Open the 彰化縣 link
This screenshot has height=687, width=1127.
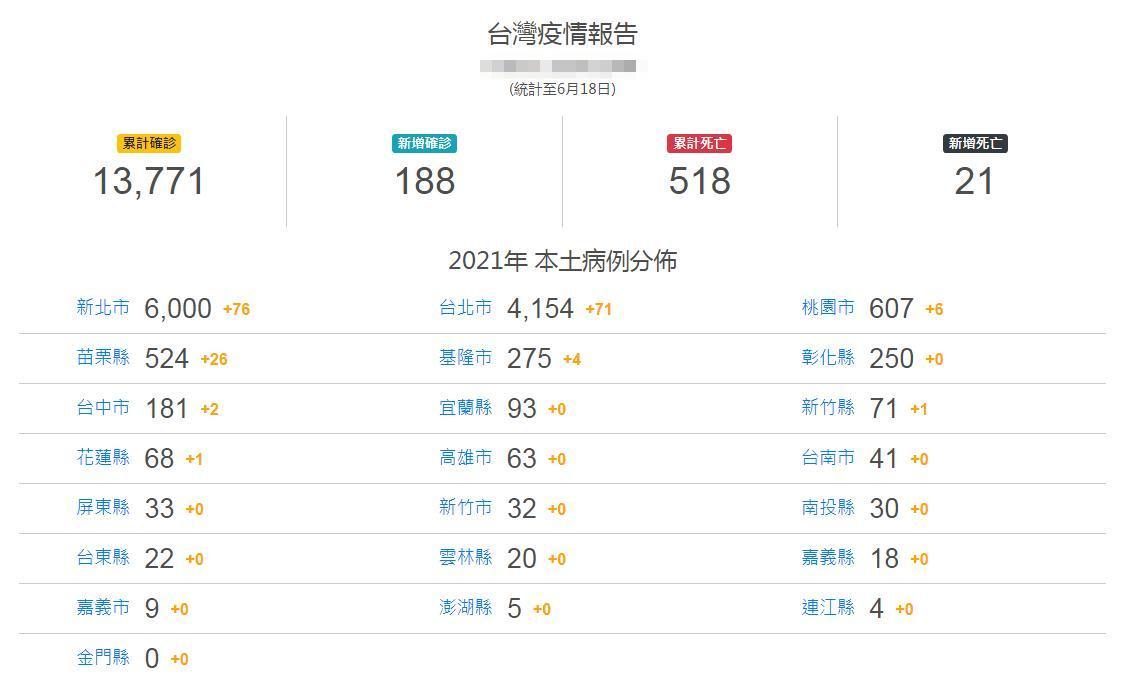tap(828, 358)
